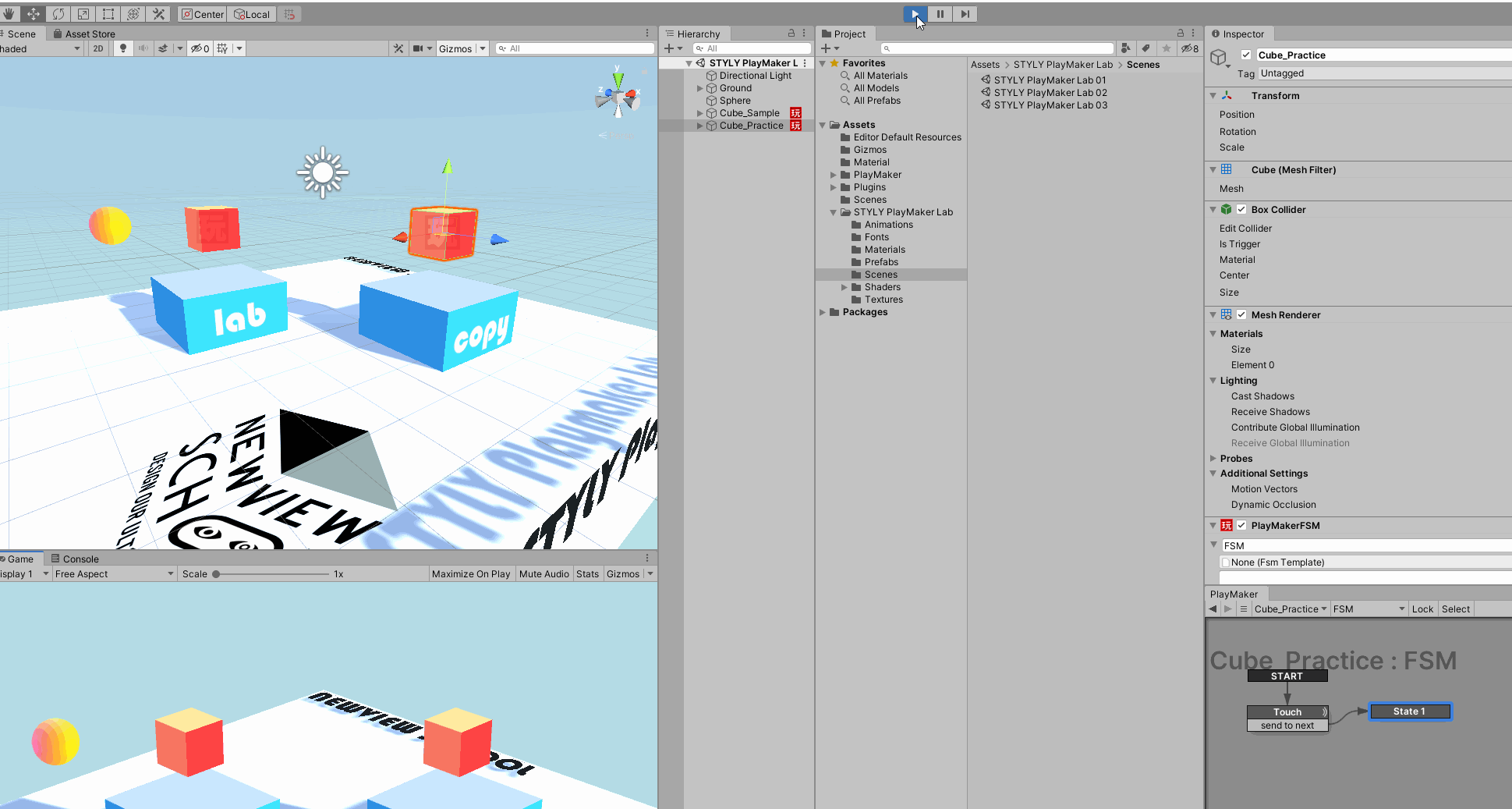Toggle the Box Collider enabled checkbox
1512x809 pixels.
click(x=1241, y=209)
